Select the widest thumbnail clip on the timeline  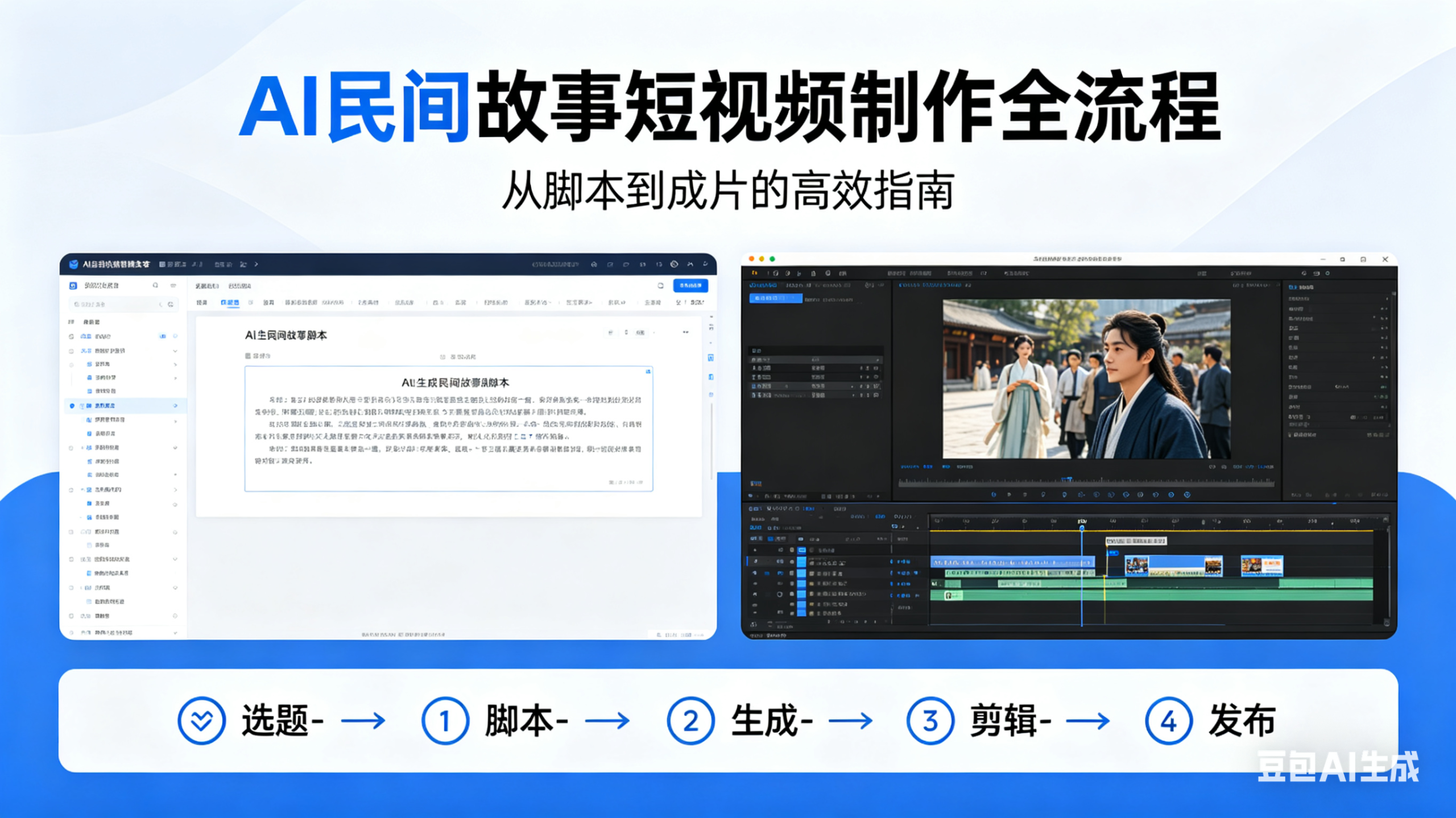[1174, 566]
